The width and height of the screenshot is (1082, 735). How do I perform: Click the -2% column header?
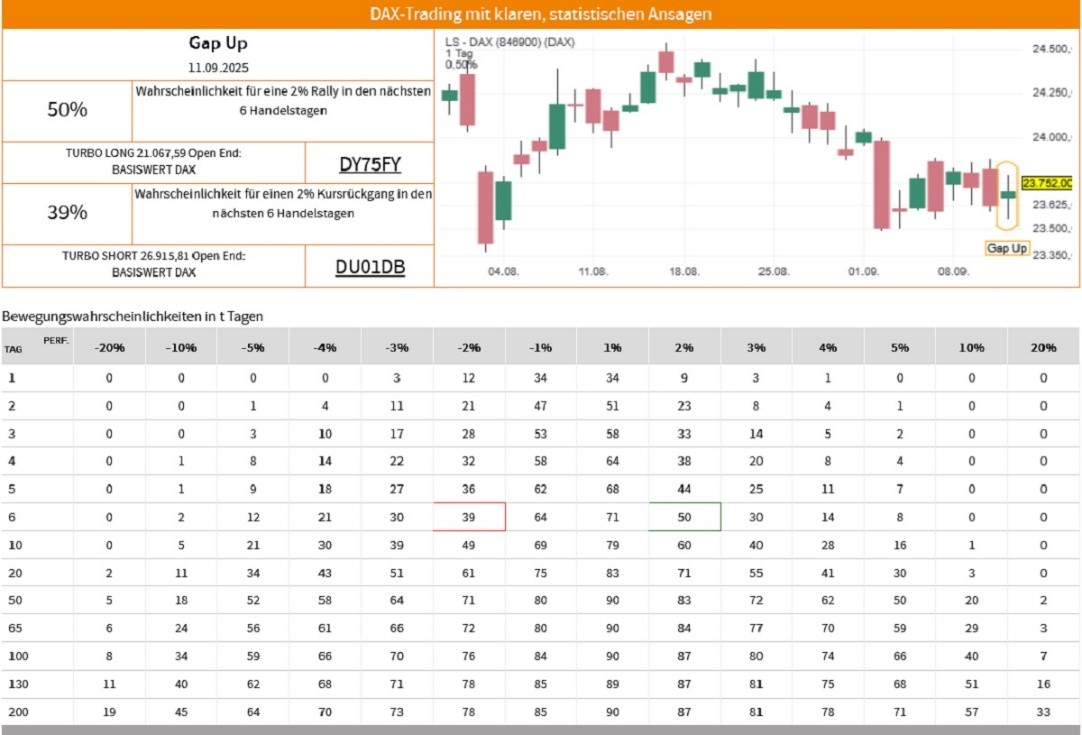469,348
